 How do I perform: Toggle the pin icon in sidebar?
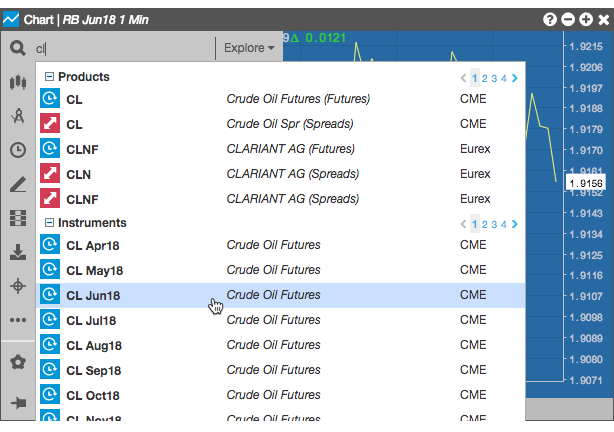coord(18,403)
